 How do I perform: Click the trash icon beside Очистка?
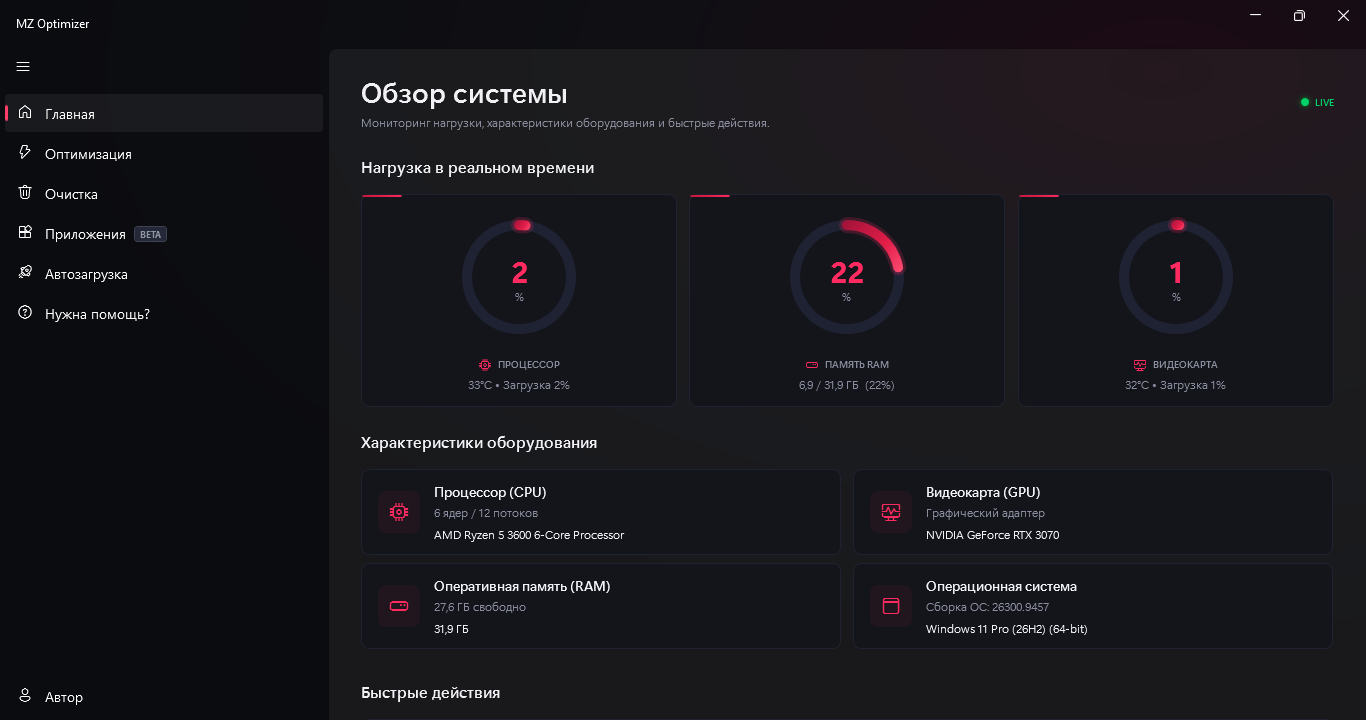click(25, 193)
